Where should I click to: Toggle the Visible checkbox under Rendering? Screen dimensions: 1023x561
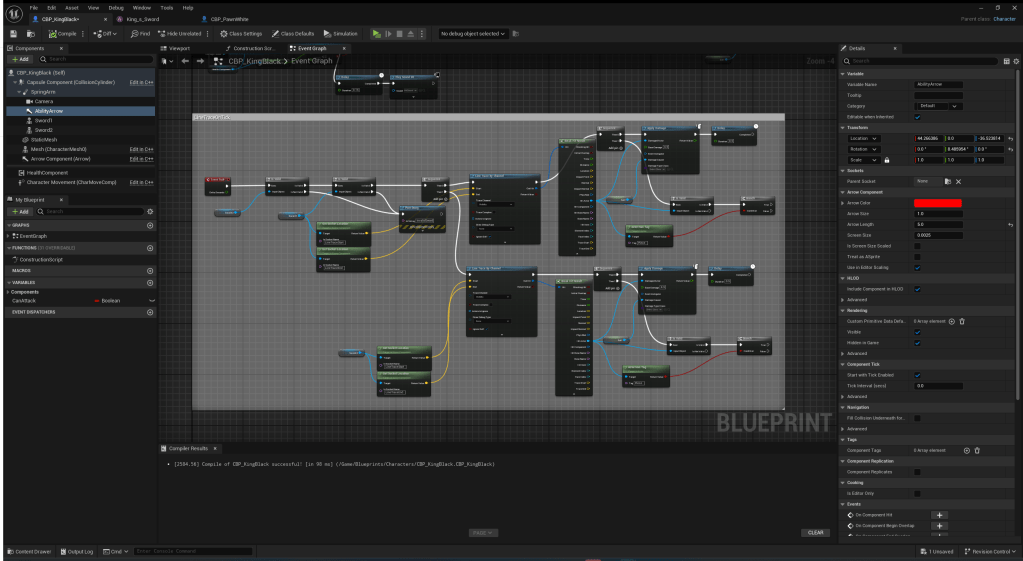917,332
